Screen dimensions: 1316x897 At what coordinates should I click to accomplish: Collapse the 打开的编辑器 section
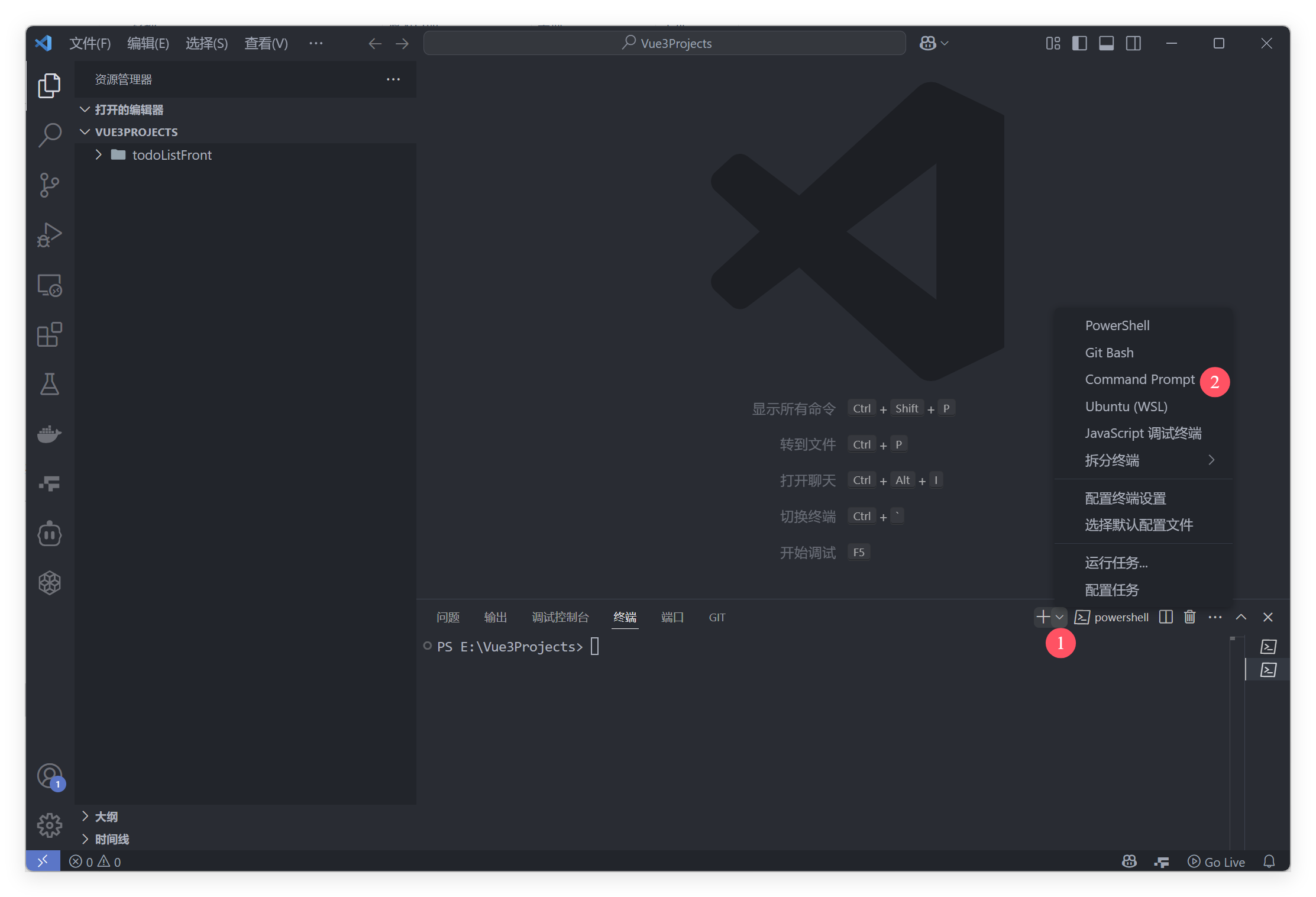click(x=245, y=109)
